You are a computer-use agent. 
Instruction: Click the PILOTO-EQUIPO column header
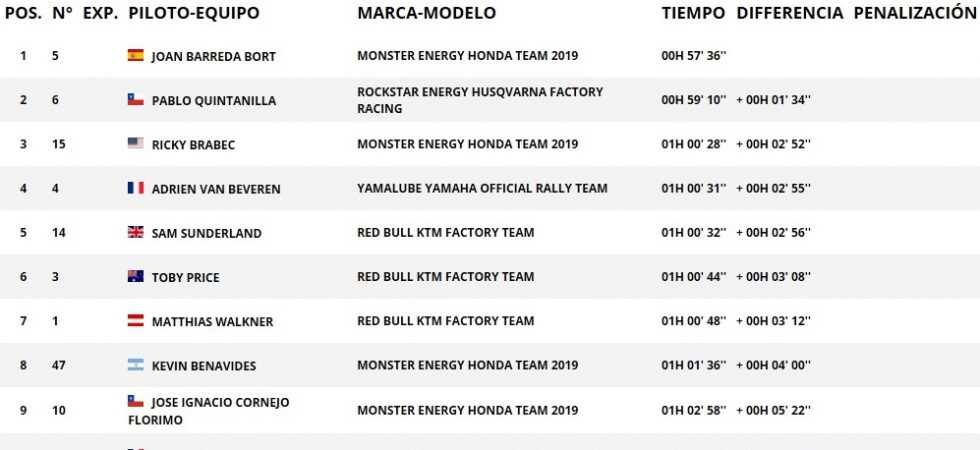click(193, 13)
